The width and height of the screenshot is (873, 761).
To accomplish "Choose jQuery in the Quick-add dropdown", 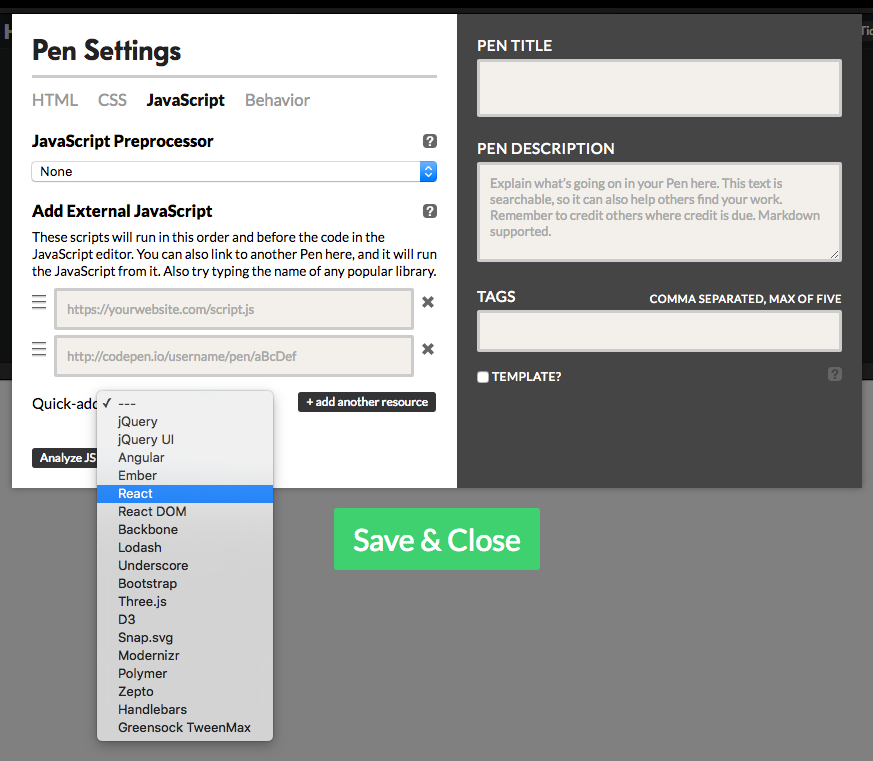I will (x=137, y=421).
